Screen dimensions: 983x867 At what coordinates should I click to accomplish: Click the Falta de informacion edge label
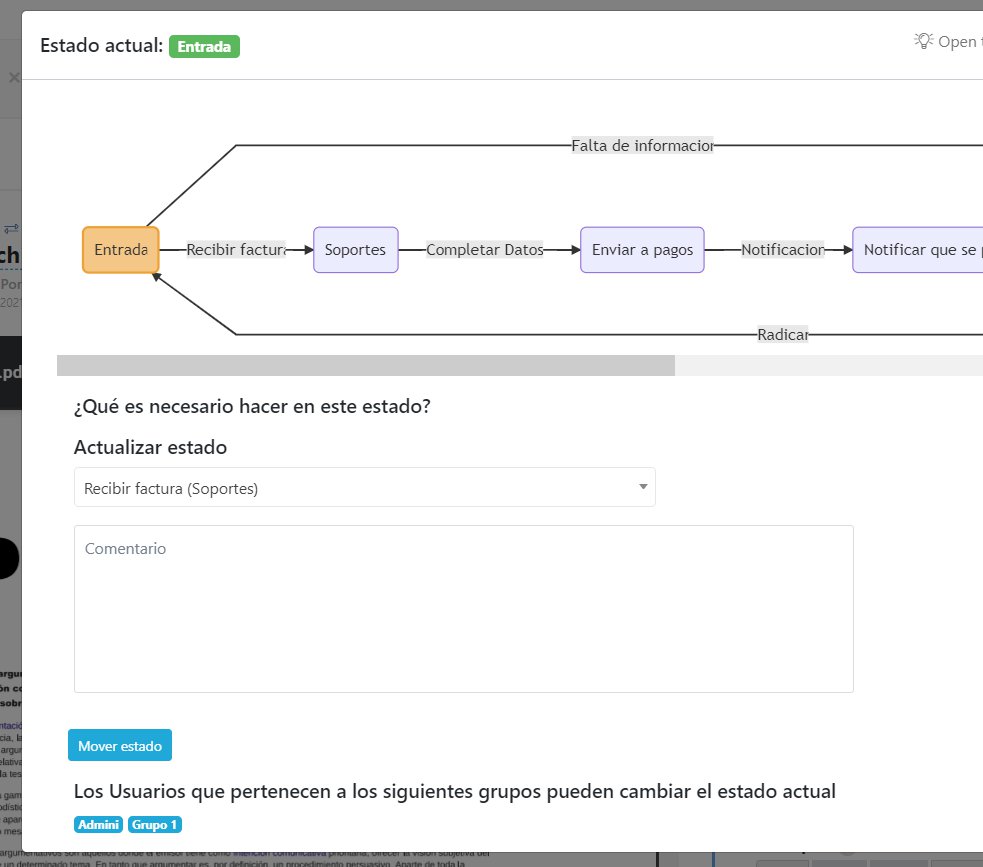642,145
